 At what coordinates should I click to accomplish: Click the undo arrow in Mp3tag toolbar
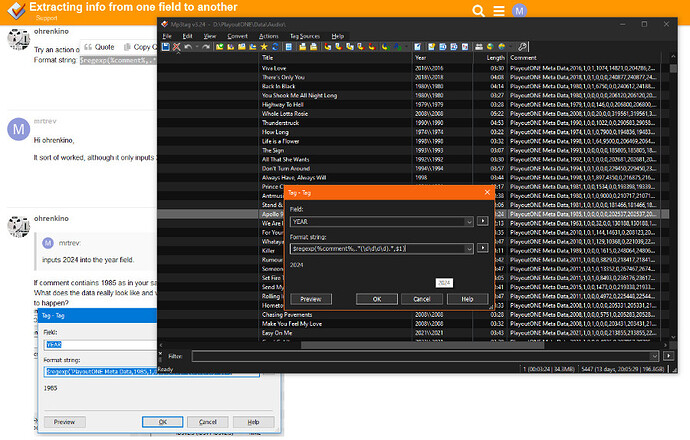188,47
